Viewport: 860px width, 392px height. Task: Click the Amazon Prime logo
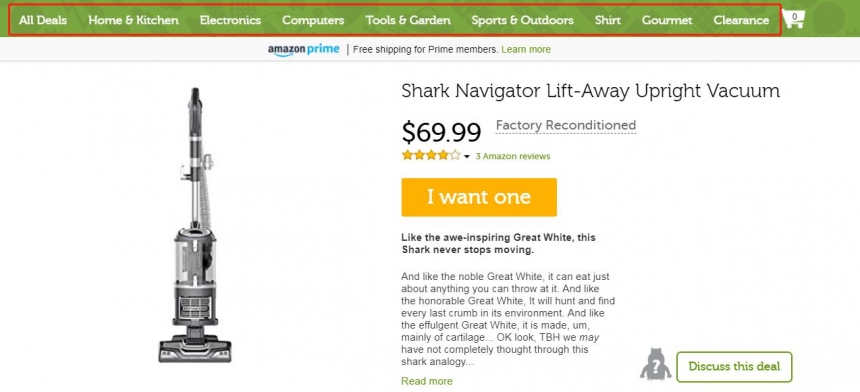304,50
